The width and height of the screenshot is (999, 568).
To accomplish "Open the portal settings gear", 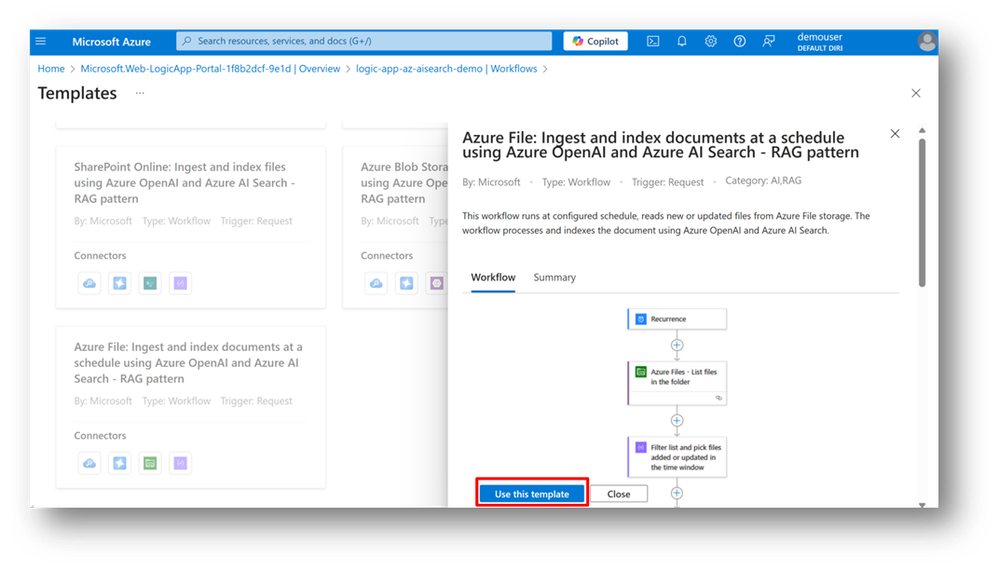I will 710,41.
